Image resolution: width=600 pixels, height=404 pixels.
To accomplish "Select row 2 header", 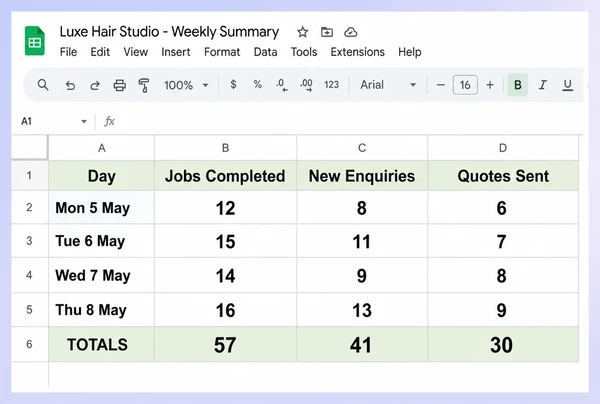I will coord(29,207).
